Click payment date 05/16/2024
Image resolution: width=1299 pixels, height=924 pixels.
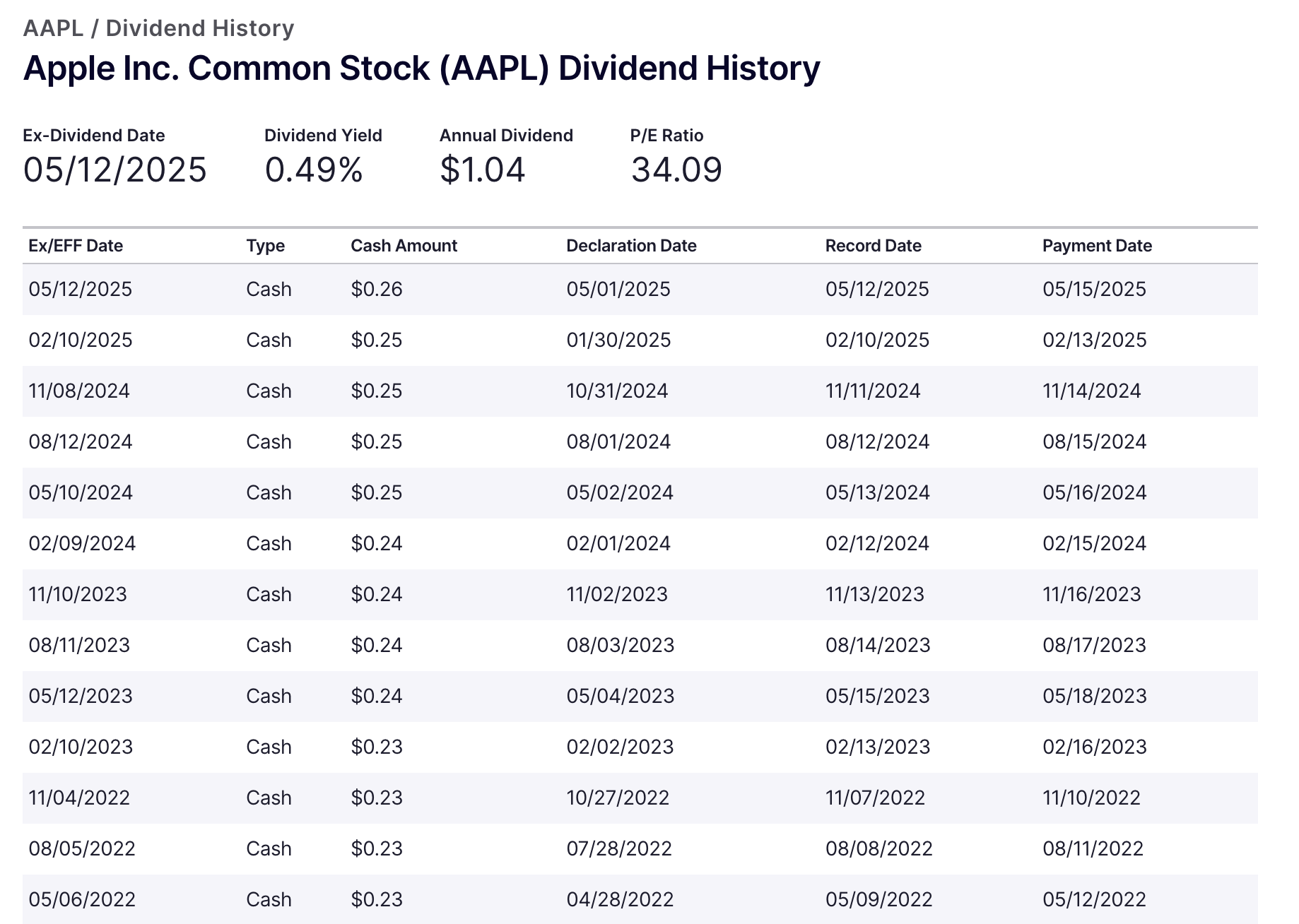pyautogui.click(x=1095, y=492)
